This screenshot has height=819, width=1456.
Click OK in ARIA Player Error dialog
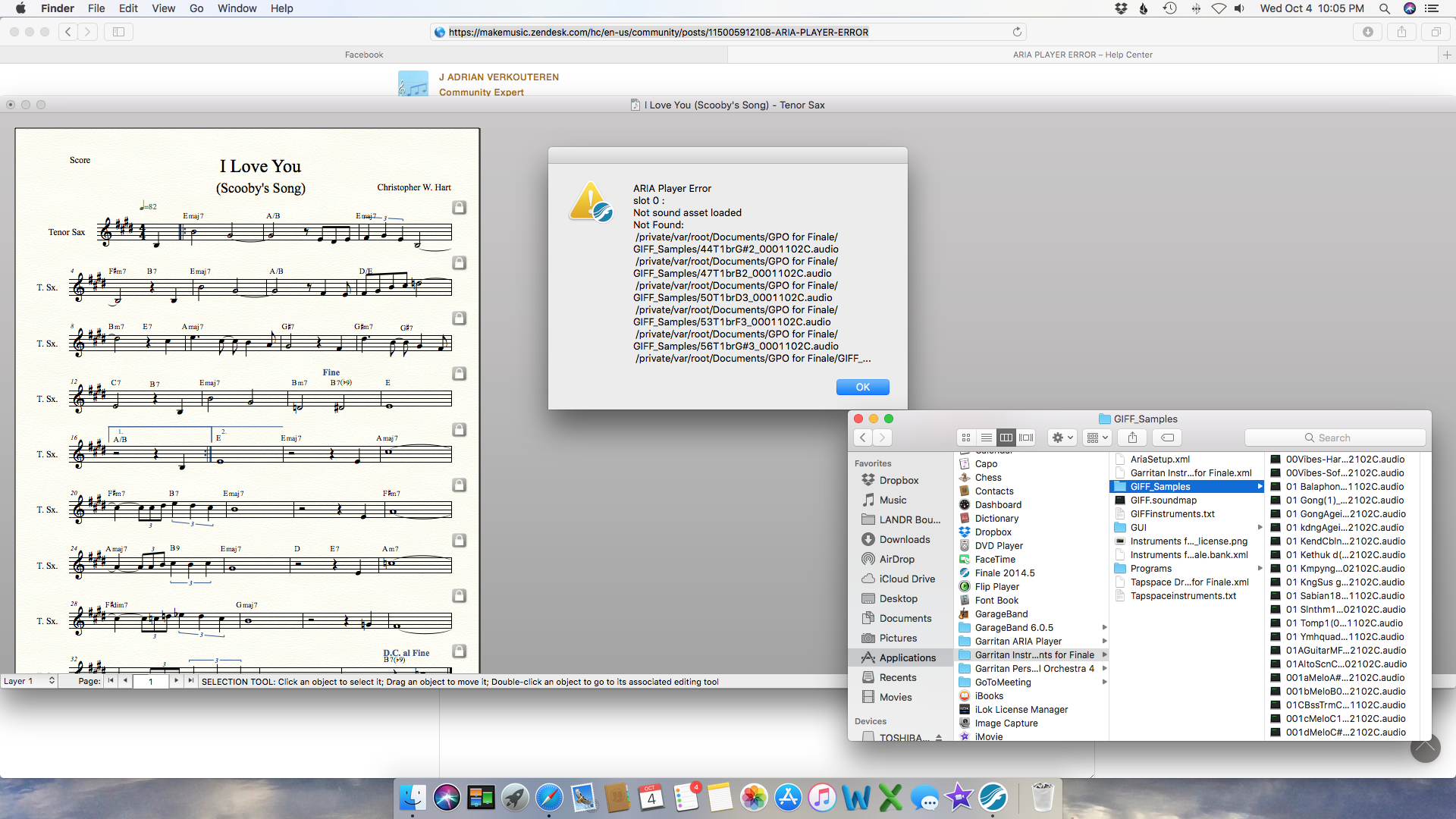click(x=862, y=387)
